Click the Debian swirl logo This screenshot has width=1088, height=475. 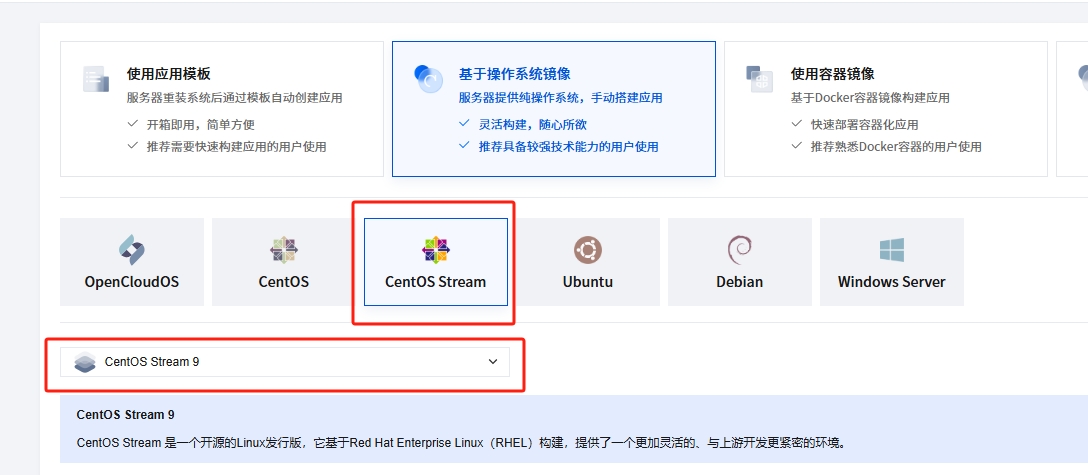coord(740,250)
